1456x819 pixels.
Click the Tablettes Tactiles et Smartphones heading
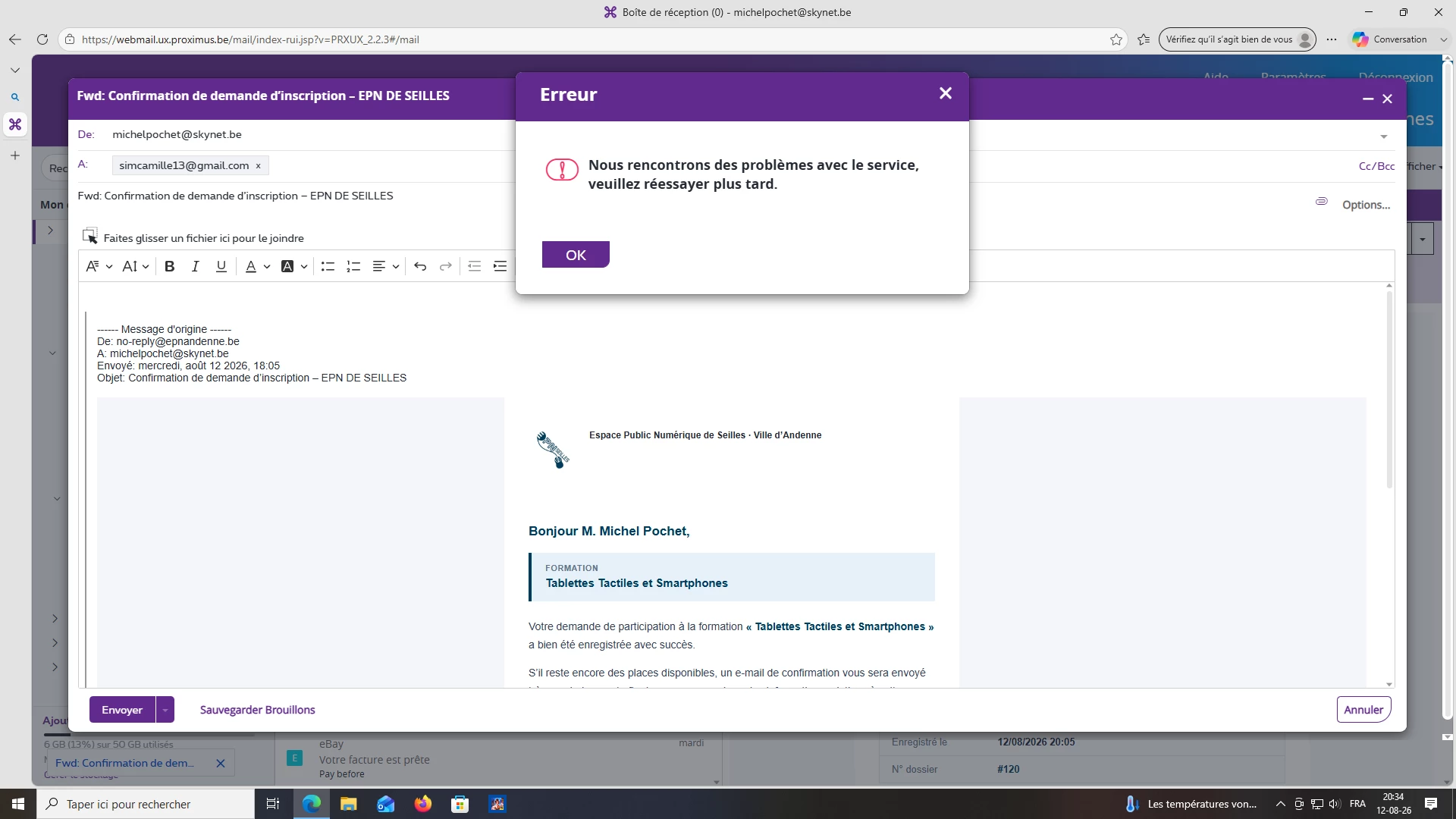click(637, 583)
